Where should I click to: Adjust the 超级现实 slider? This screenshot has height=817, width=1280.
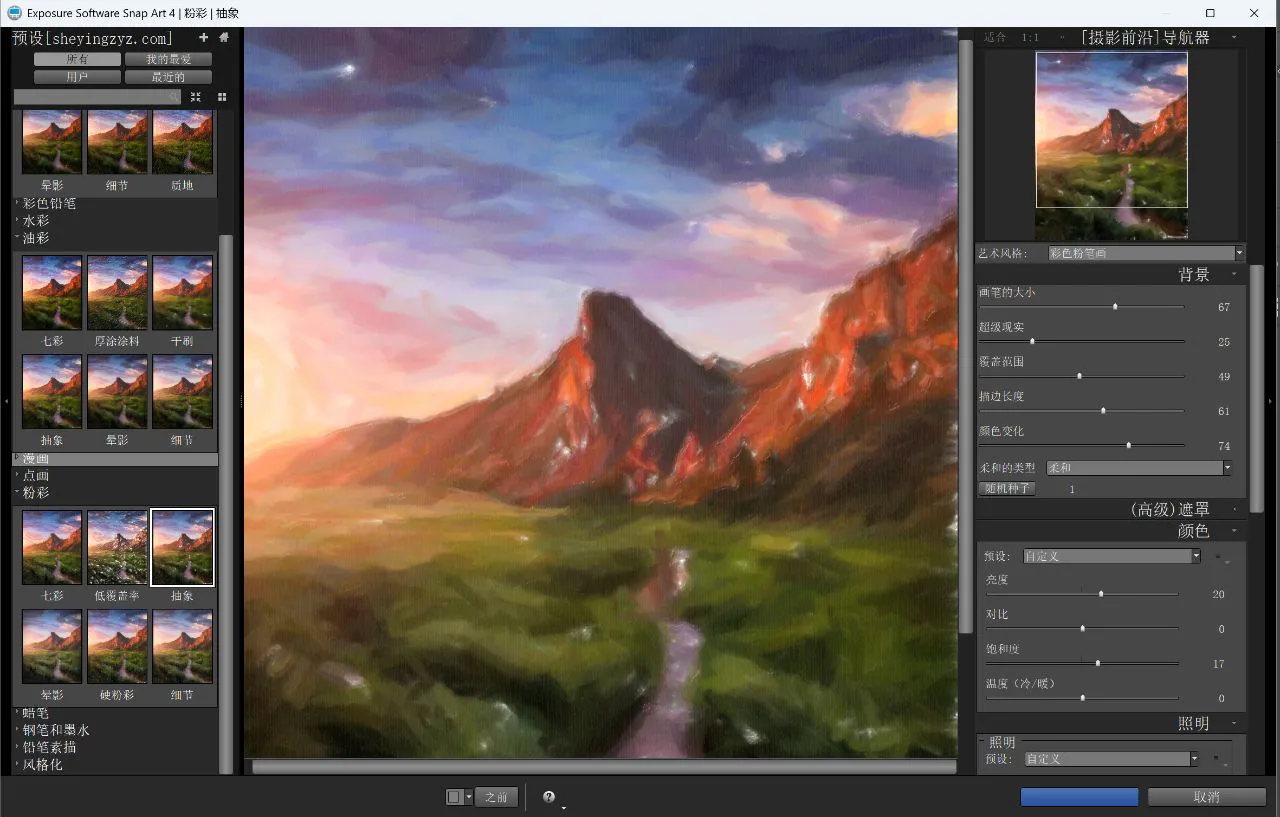[1081, 341]
